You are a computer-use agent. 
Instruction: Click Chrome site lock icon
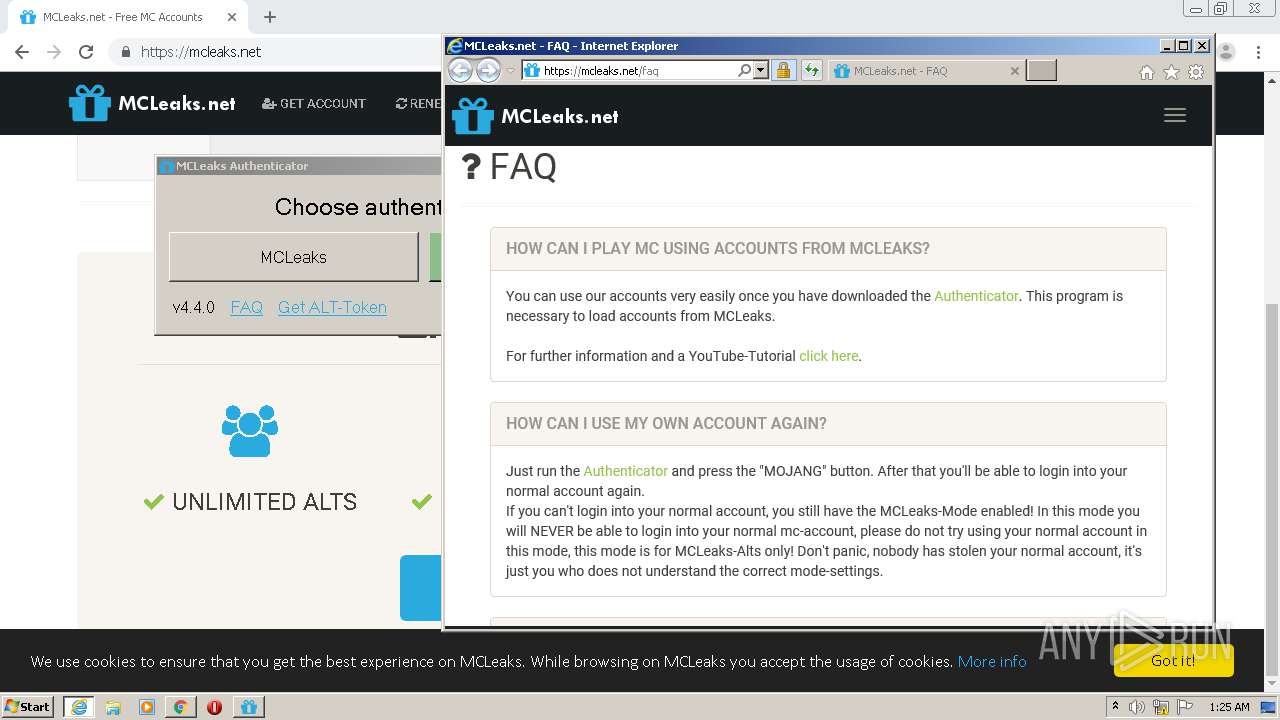tap(125, 52)
